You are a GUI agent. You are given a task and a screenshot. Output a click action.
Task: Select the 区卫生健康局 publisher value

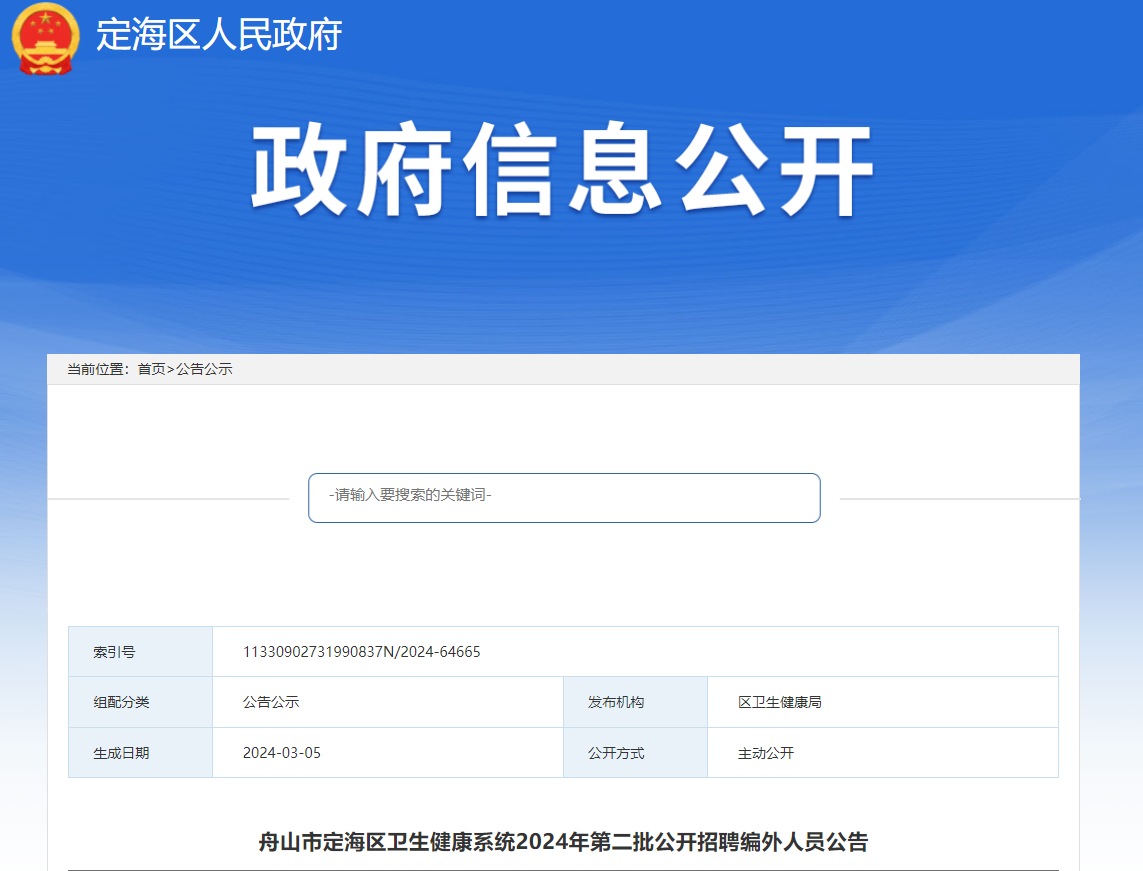tap(780, 702)
